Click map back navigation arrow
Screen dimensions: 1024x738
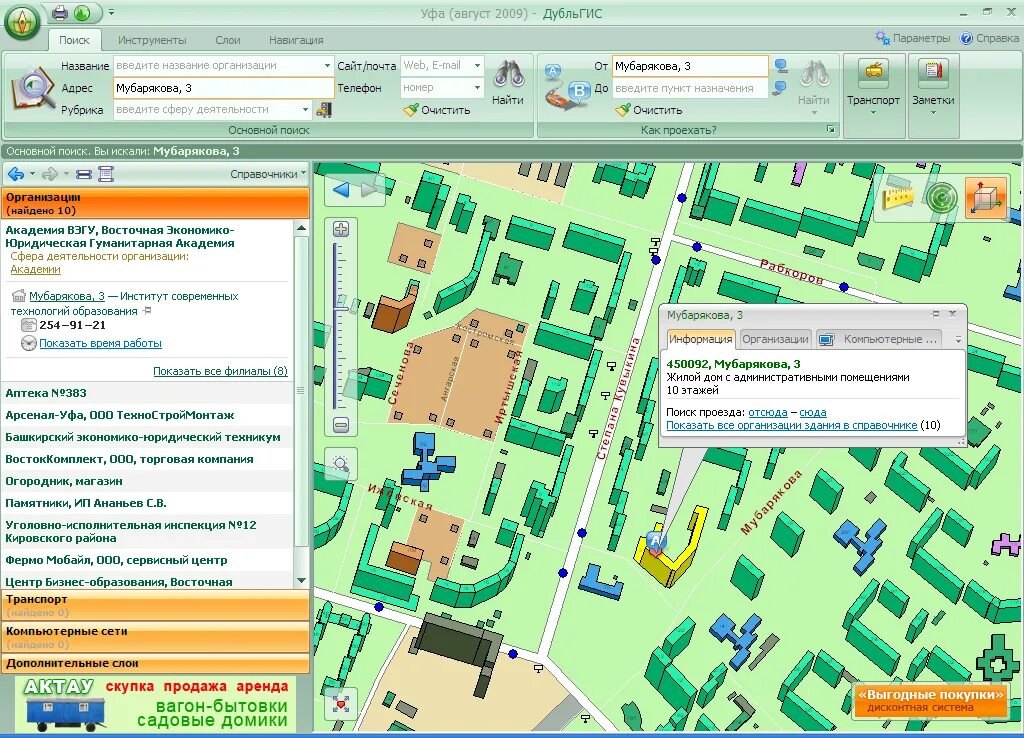[341, 190]
